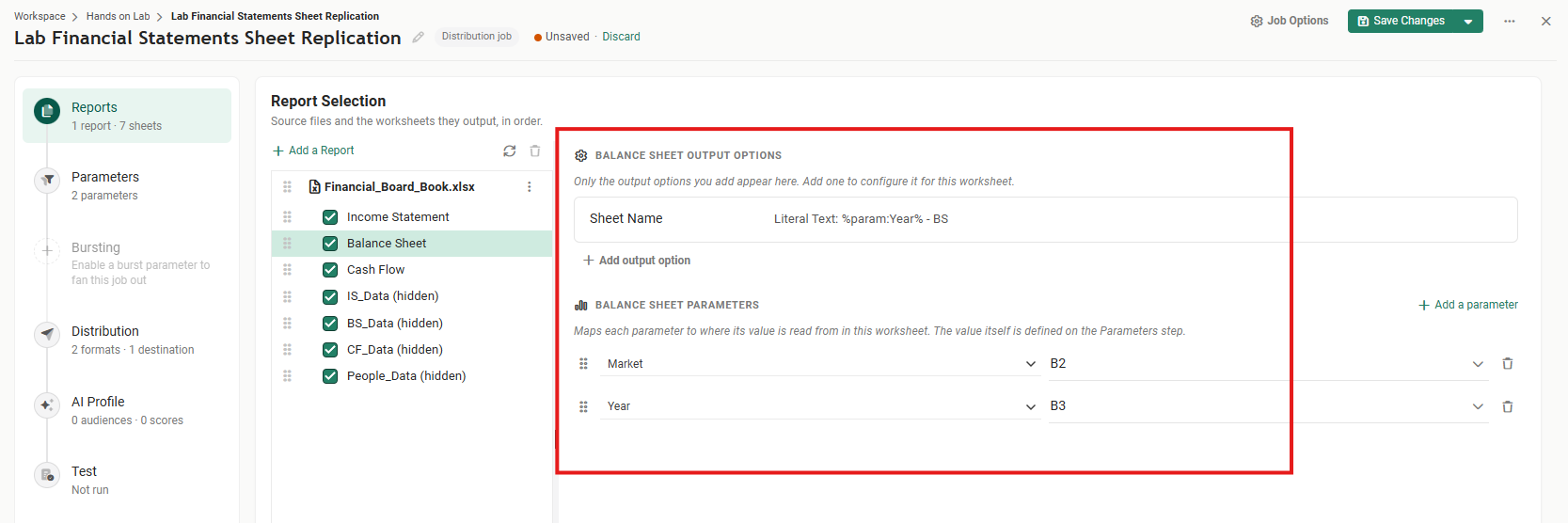Viewport: 1568px width, 523px height.
Task: Click the Distribution paper plane icon
Action: pos(47,334)
